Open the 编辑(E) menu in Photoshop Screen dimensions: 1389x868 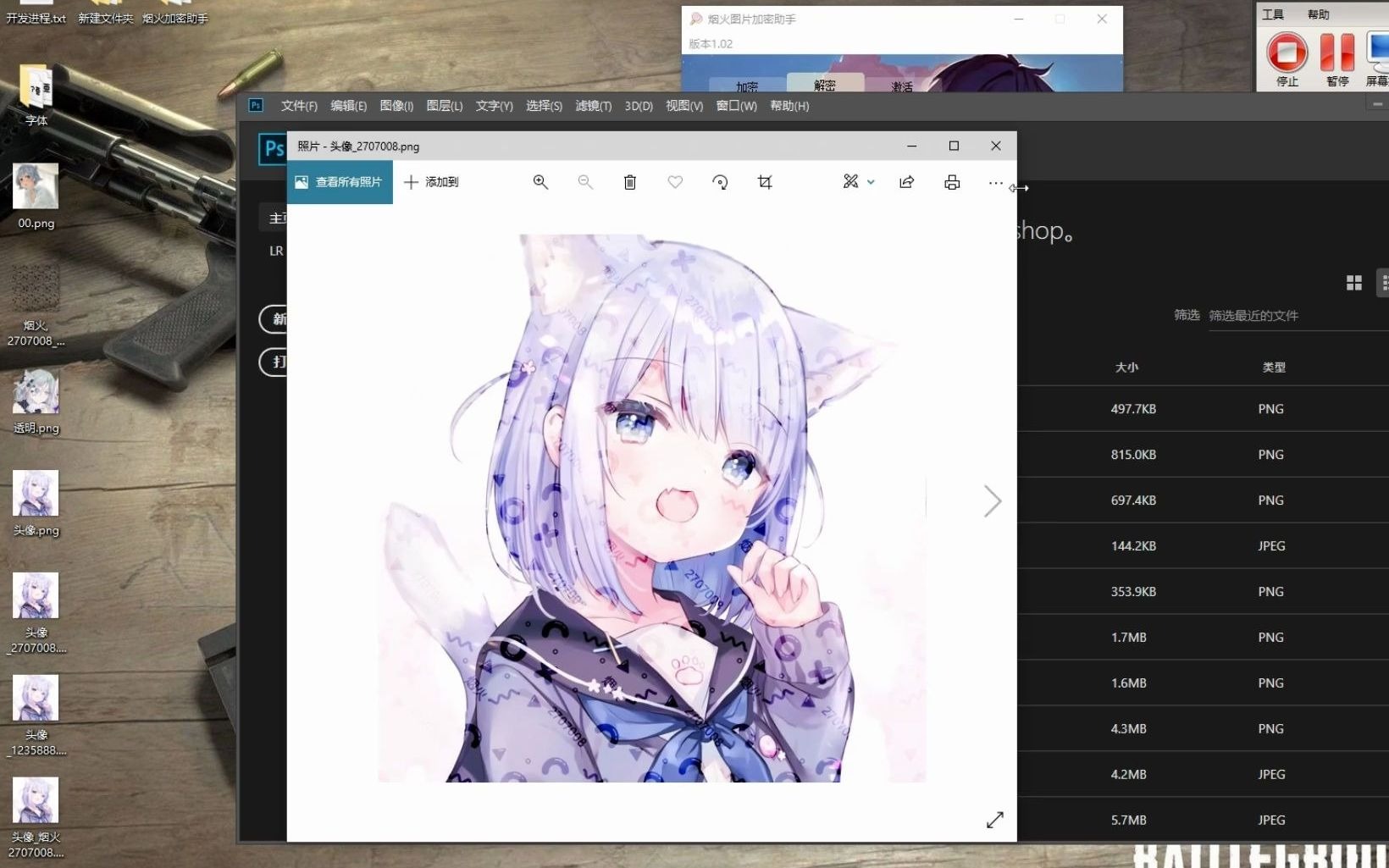(x=348, y=106)
